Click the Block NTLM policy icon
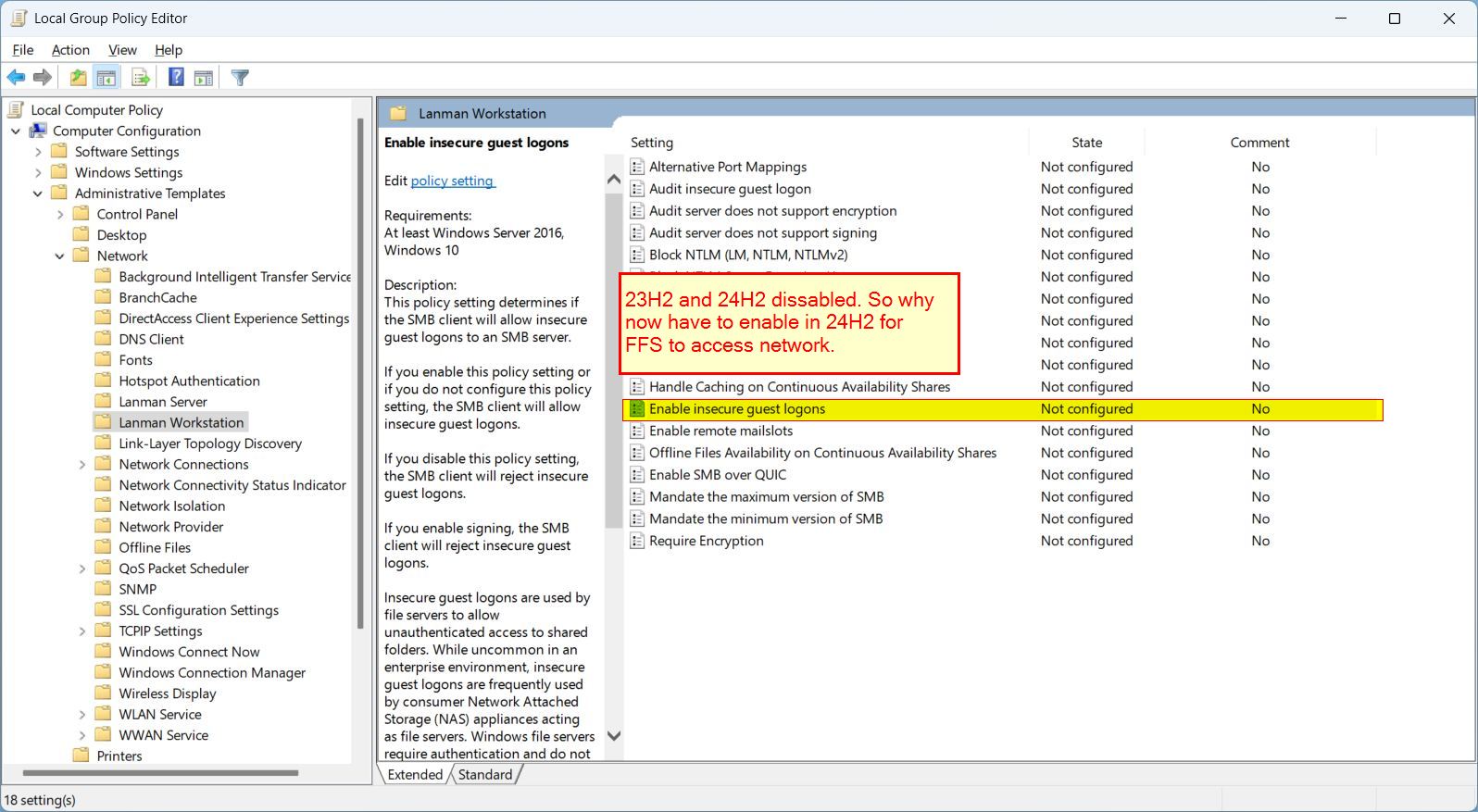The width and height of the screenshot is (1478, 812). 637,255
